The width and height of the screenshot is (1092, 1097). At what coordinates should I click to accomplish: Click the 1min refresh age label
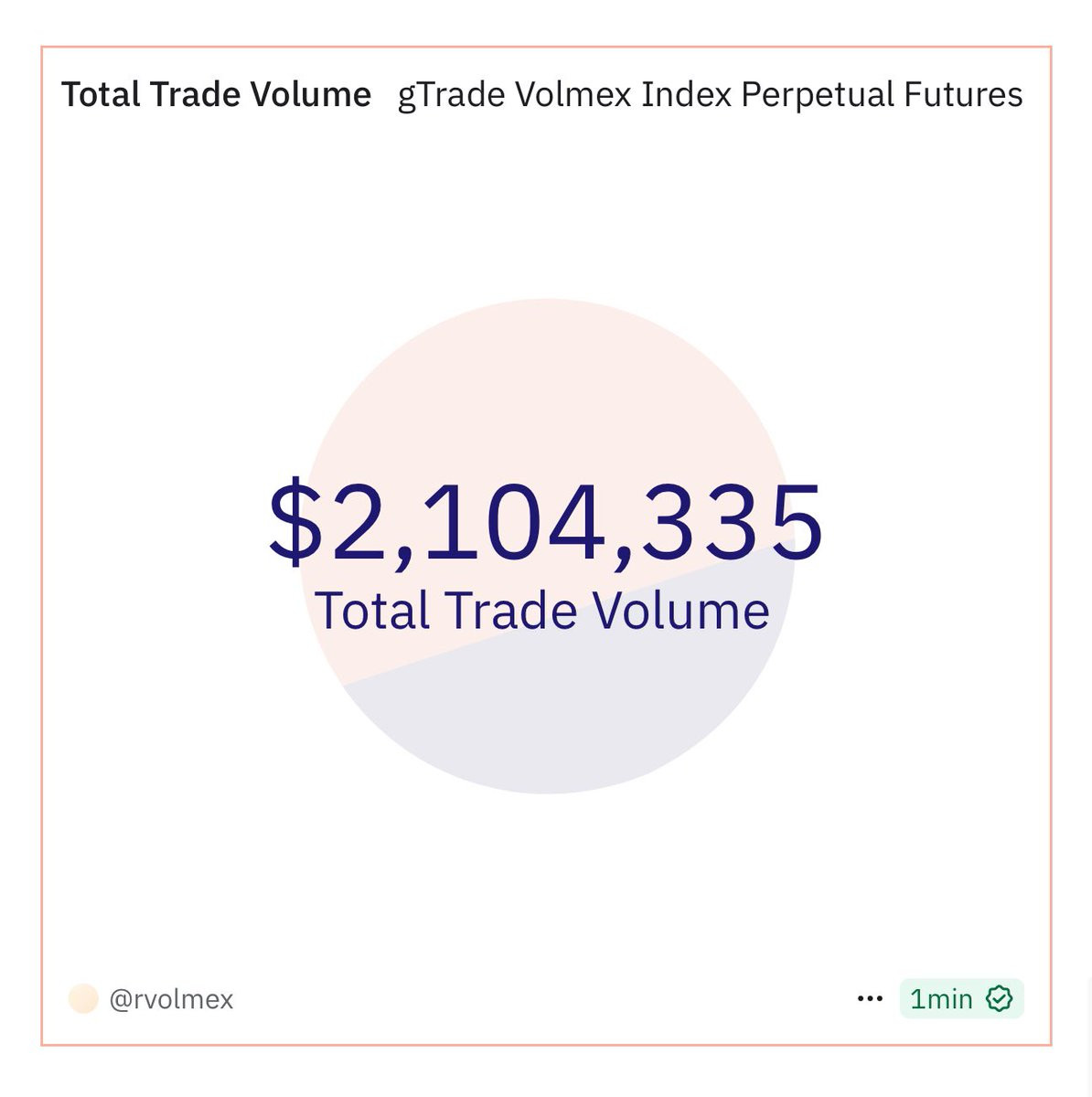point(941,999)
